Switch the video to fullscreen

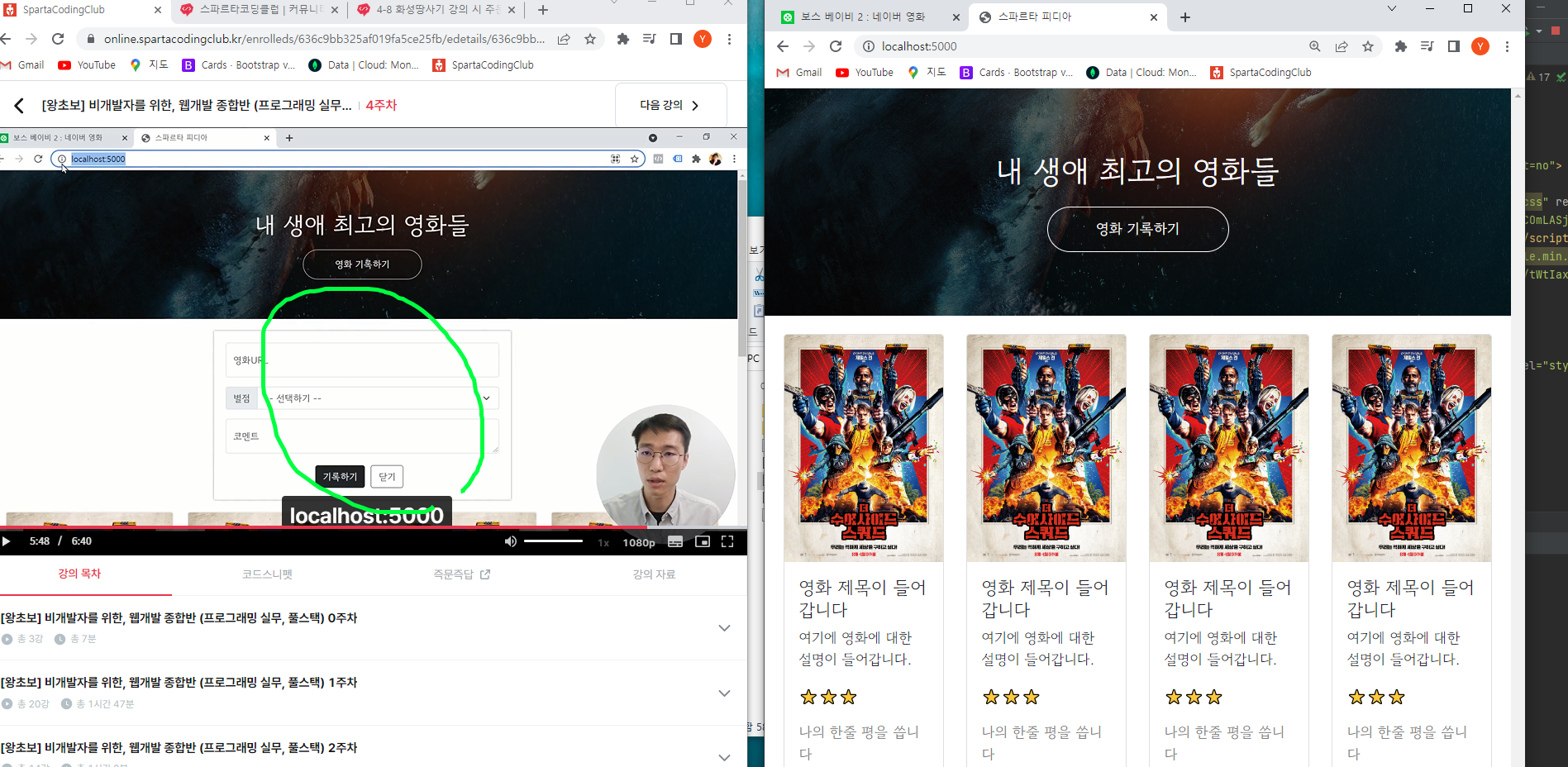(727, 541)
